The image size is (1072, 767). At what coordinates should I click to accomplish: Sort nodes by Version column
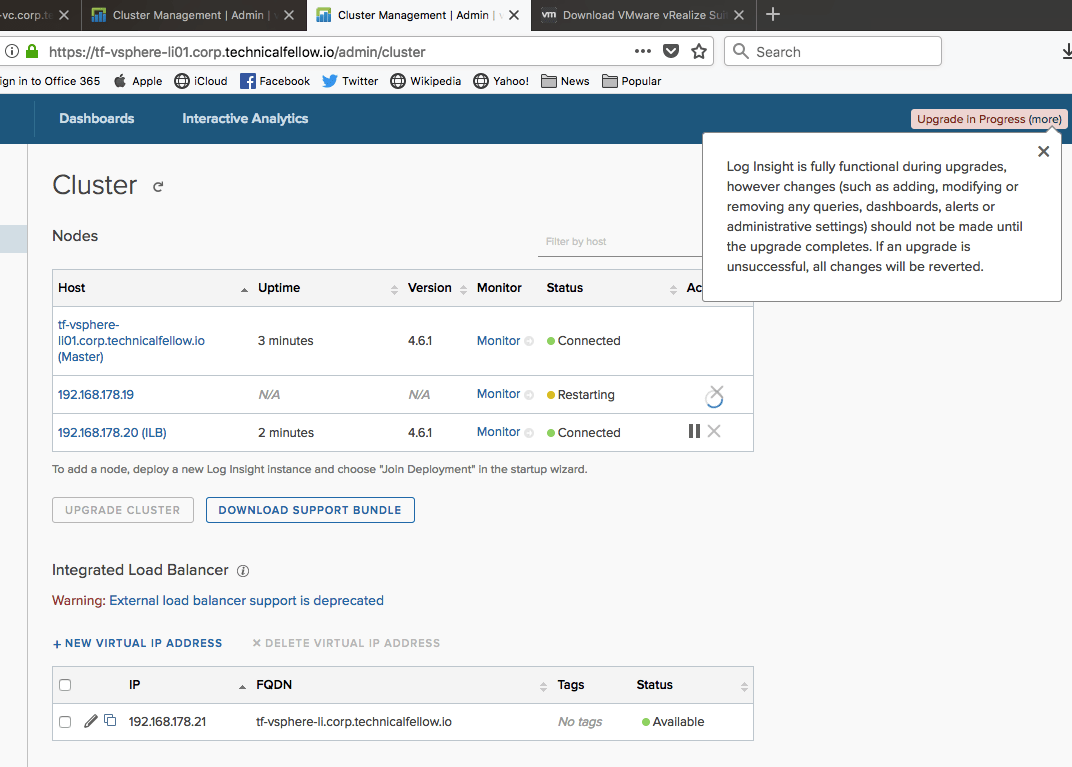[x=464, y=290]
